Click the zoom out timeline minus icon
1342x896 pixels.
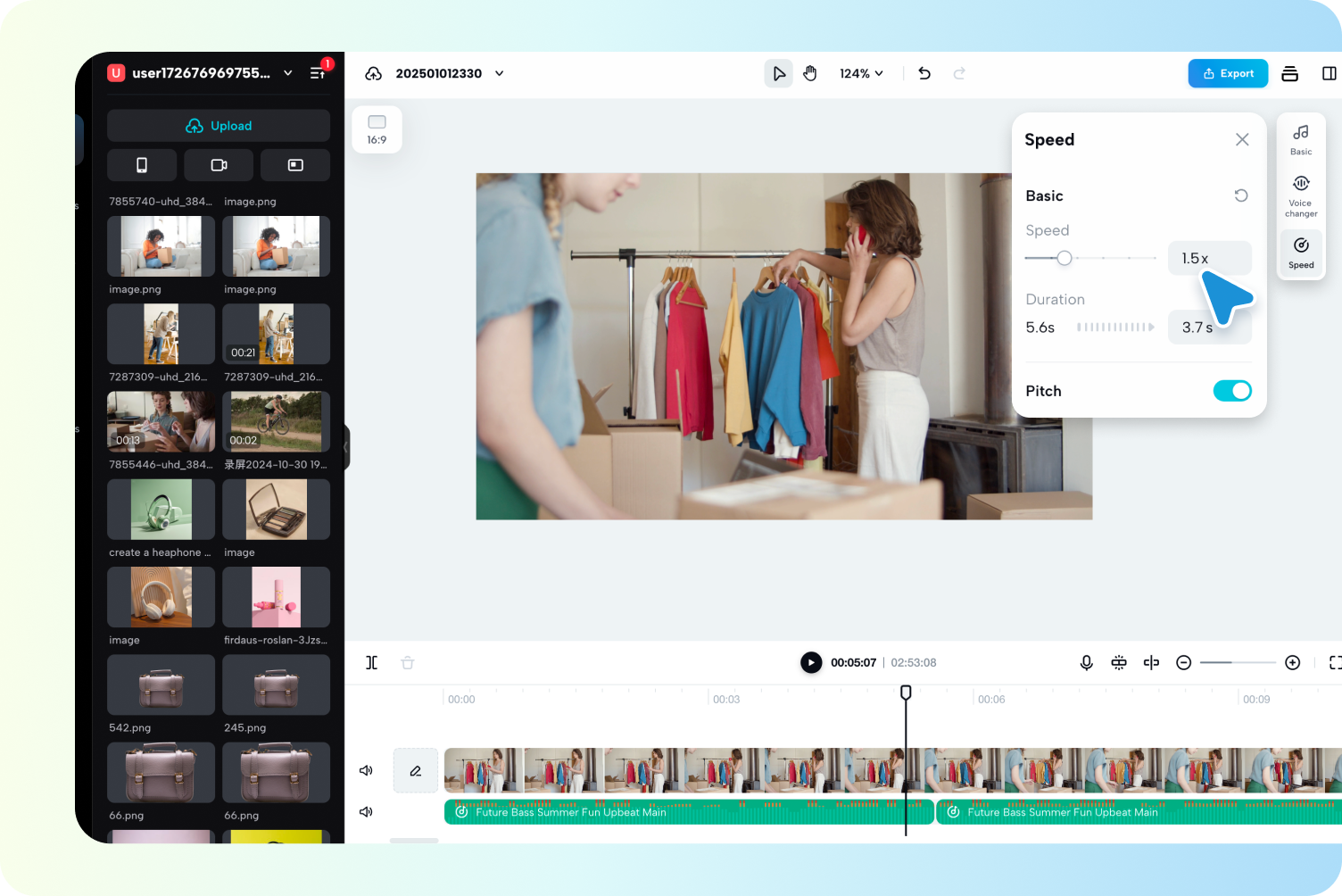pos(1183,662)
